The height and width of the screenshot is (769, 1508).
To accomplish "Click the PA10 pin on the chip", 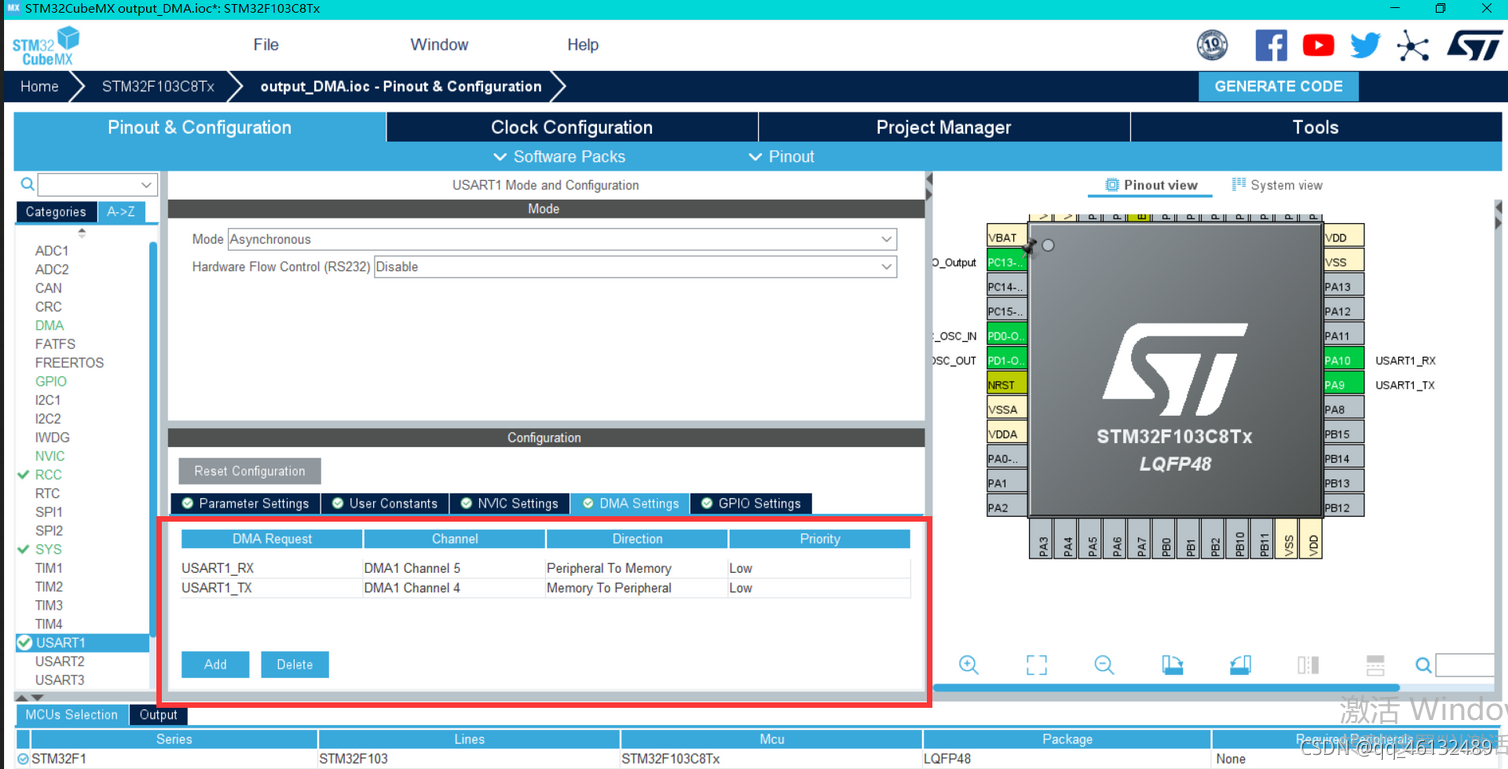I will pos(1344,360).
